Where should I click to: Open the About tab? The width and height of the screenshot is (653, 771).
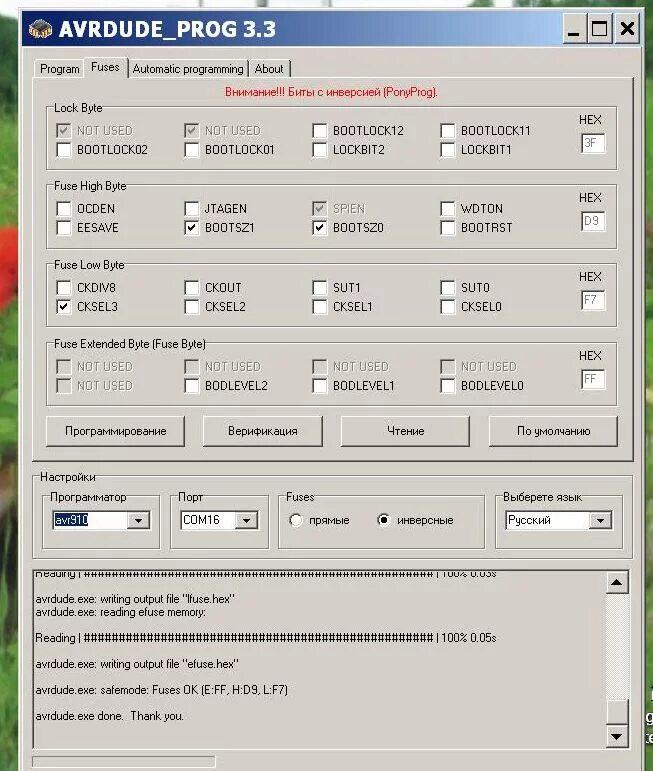269,69
